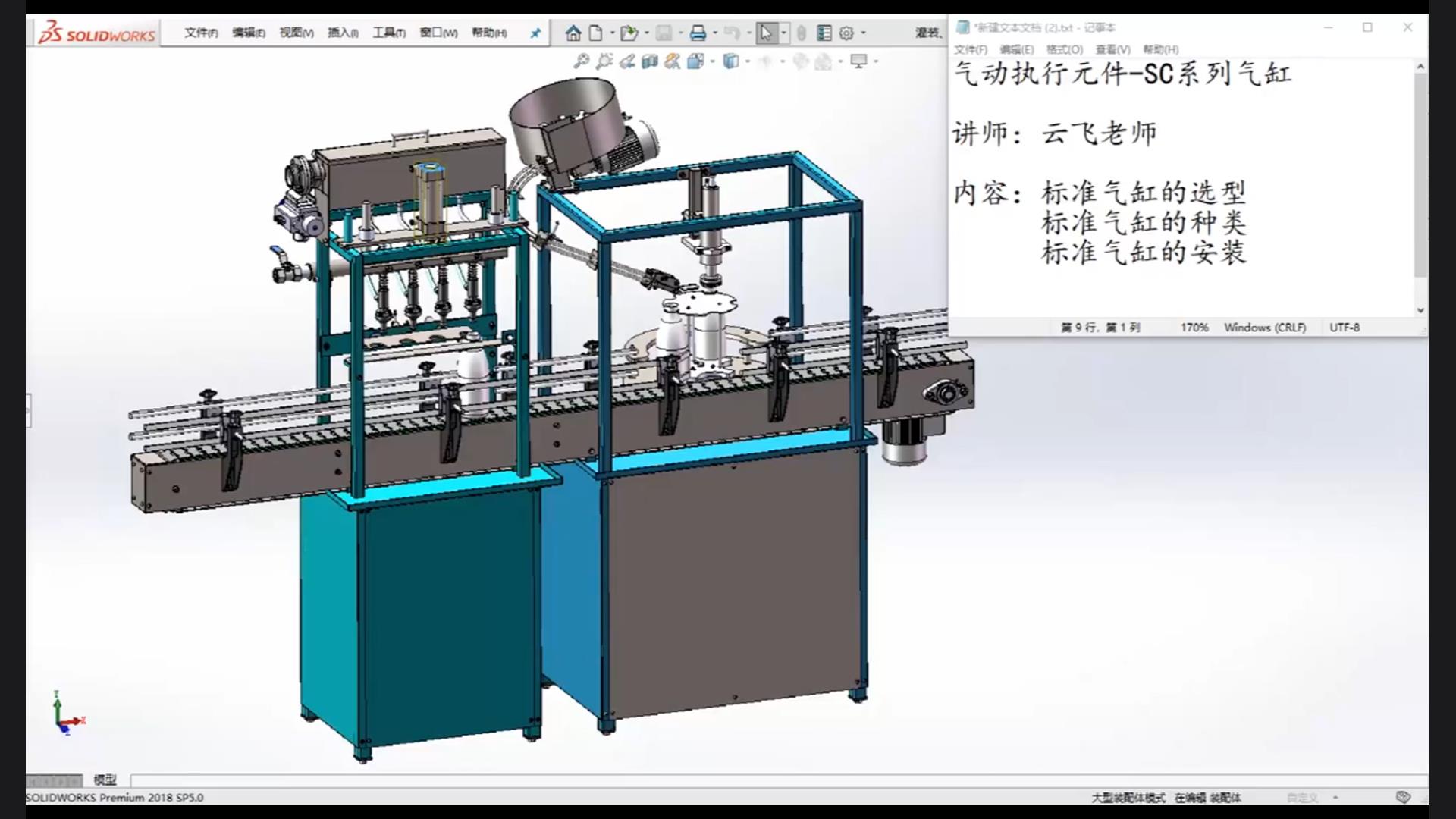Open the File Properties list icon
The width and height of the screenshot is (1456, 819).
point(824,33)
